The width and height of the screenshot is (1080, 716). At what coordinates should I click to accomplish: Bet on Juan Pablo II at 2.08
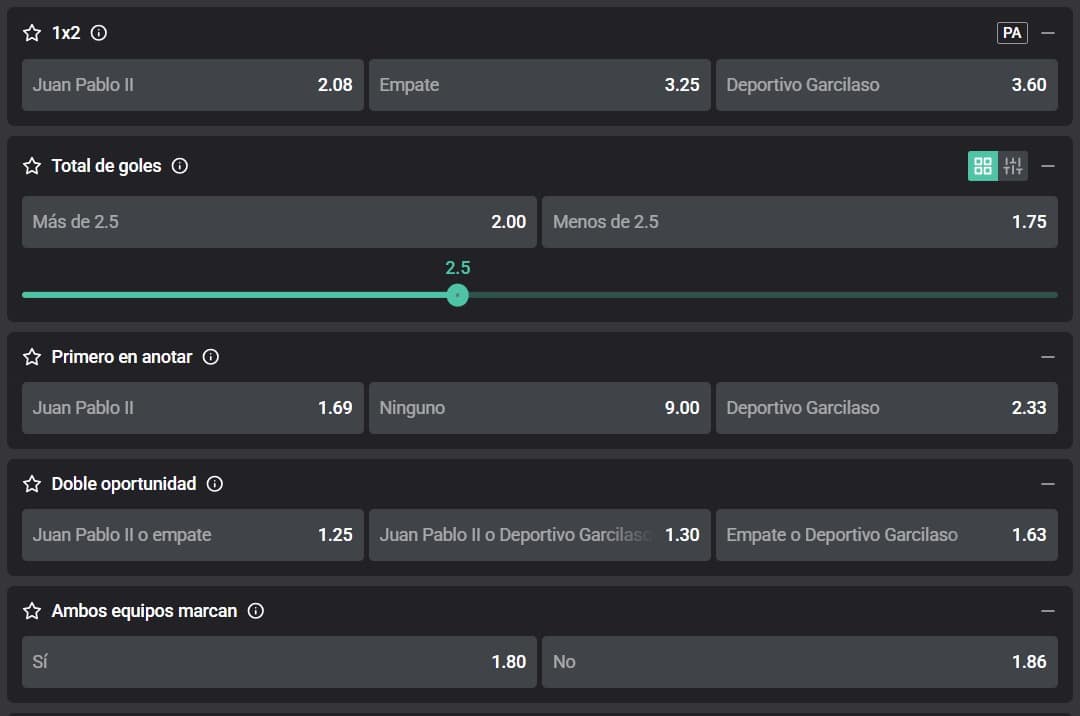(192, 85)
